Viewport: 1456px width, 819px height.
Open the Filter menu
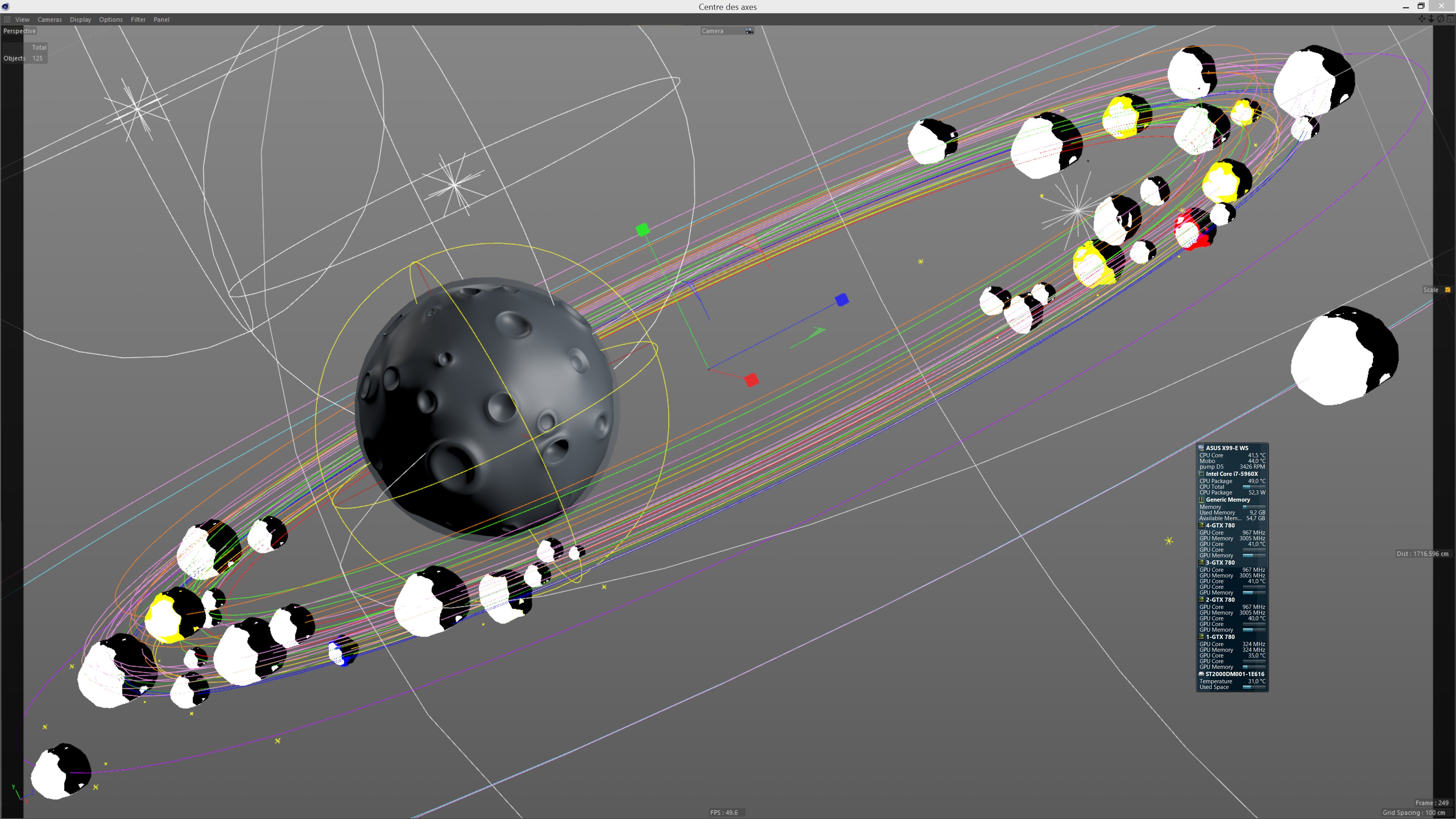point(138,19)
